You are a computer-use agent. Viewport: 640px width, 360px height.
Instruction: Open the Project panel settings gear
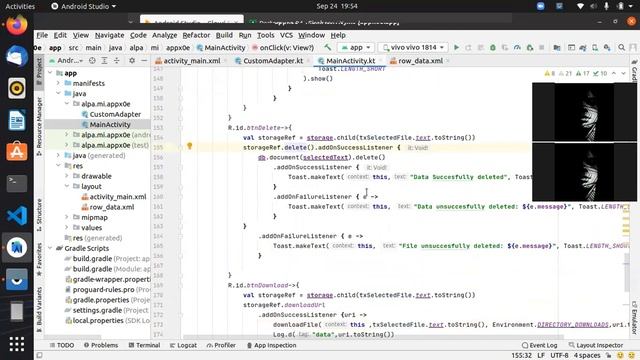(132, 60)
